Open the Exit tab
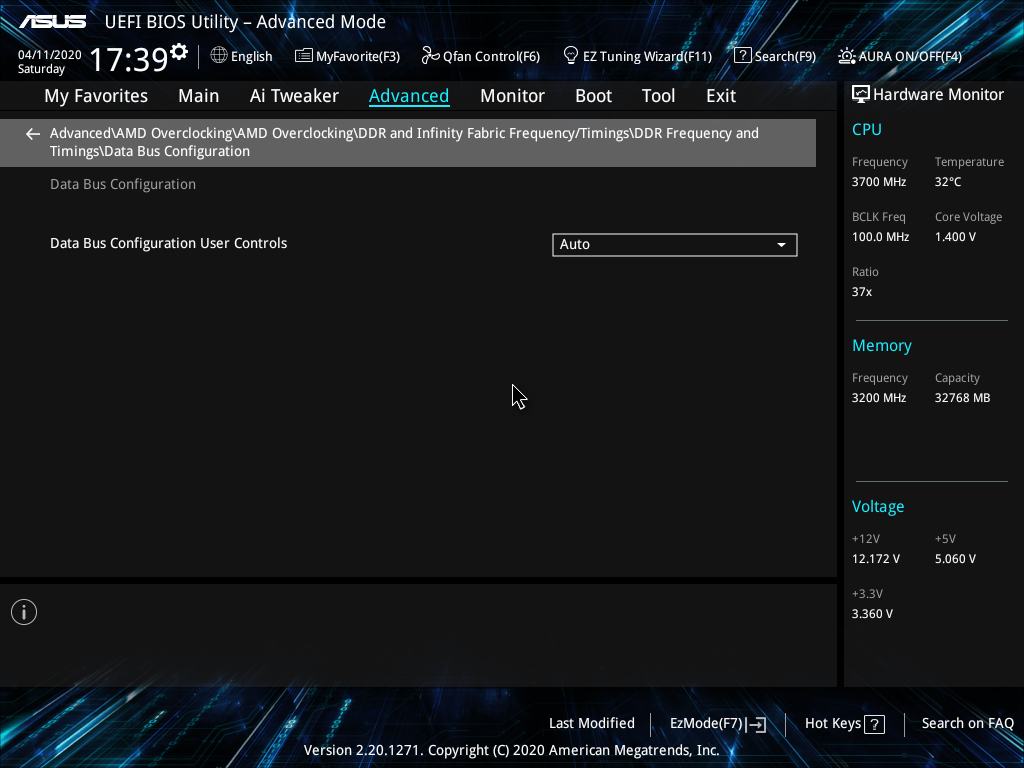Screen dimensions: 1024x768 721,96
